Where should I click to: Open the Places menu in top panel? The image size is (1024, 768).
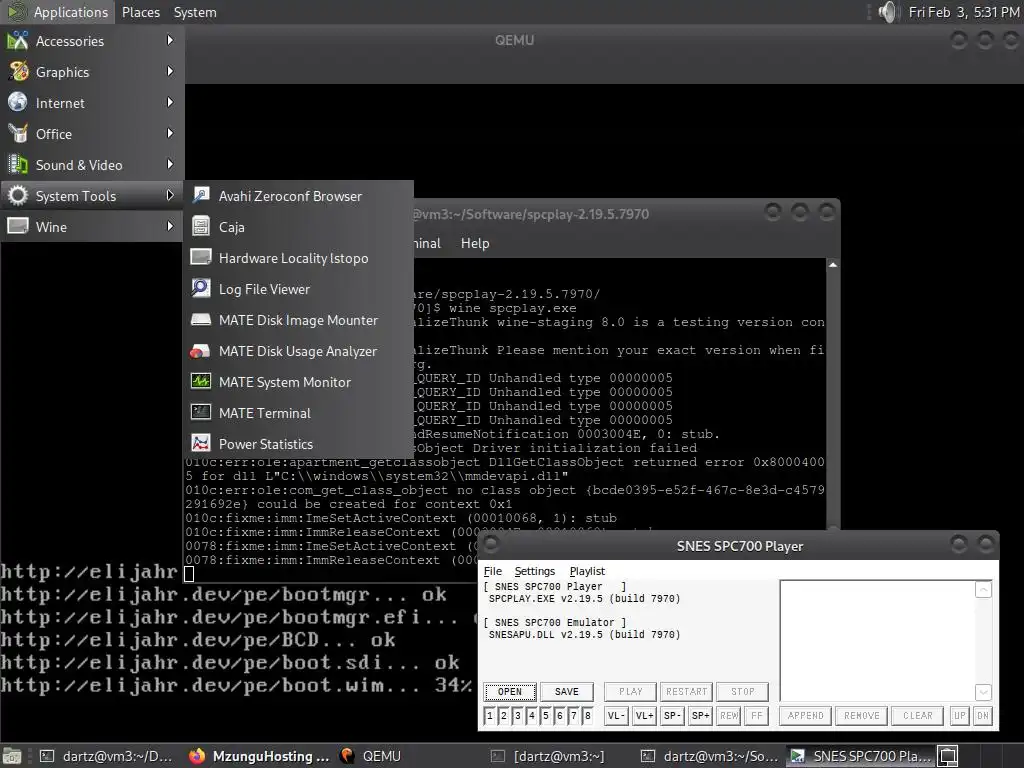140,12
